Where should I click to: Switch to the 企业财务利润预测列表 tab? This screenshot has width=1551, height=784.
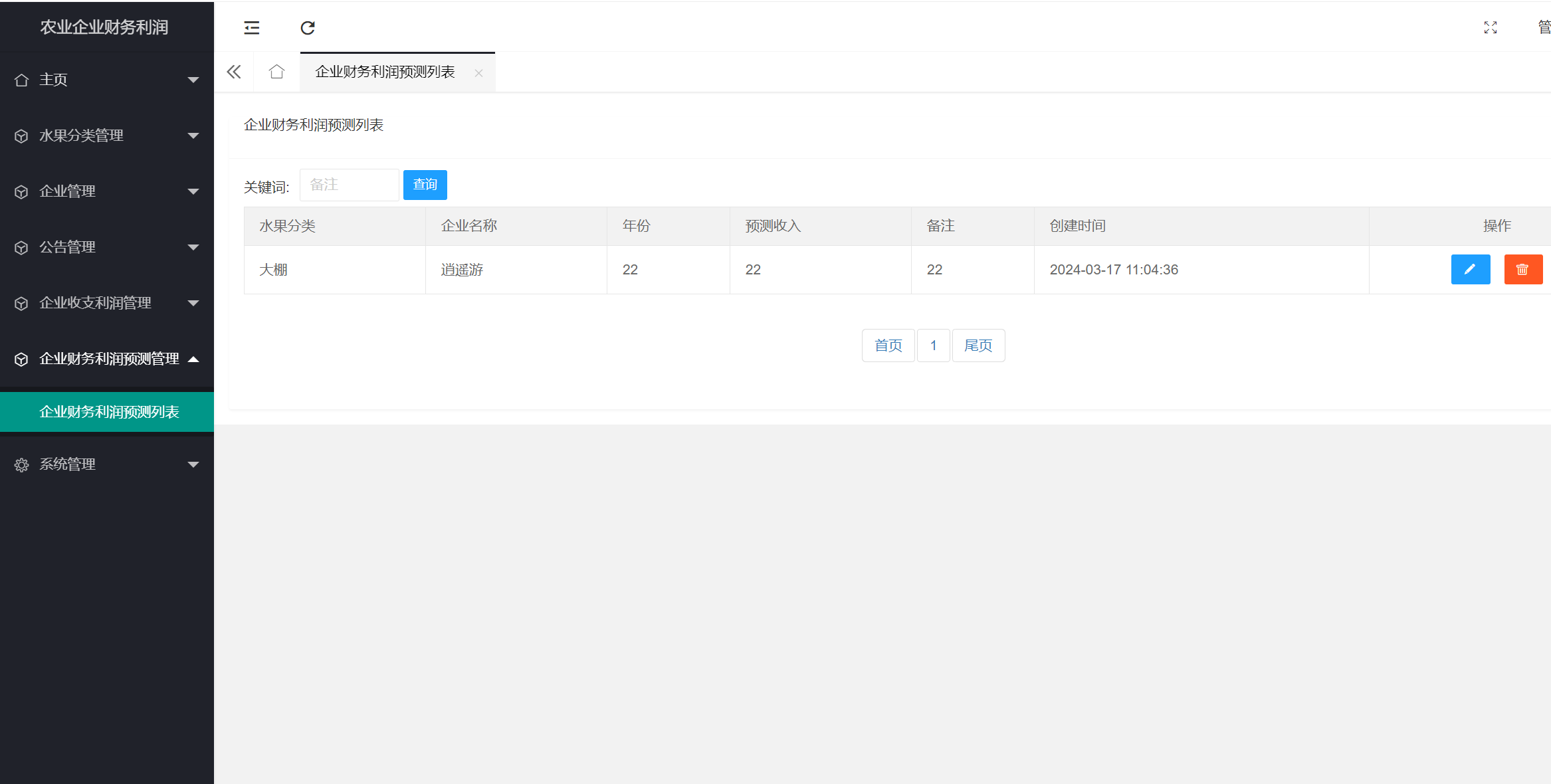385,72
